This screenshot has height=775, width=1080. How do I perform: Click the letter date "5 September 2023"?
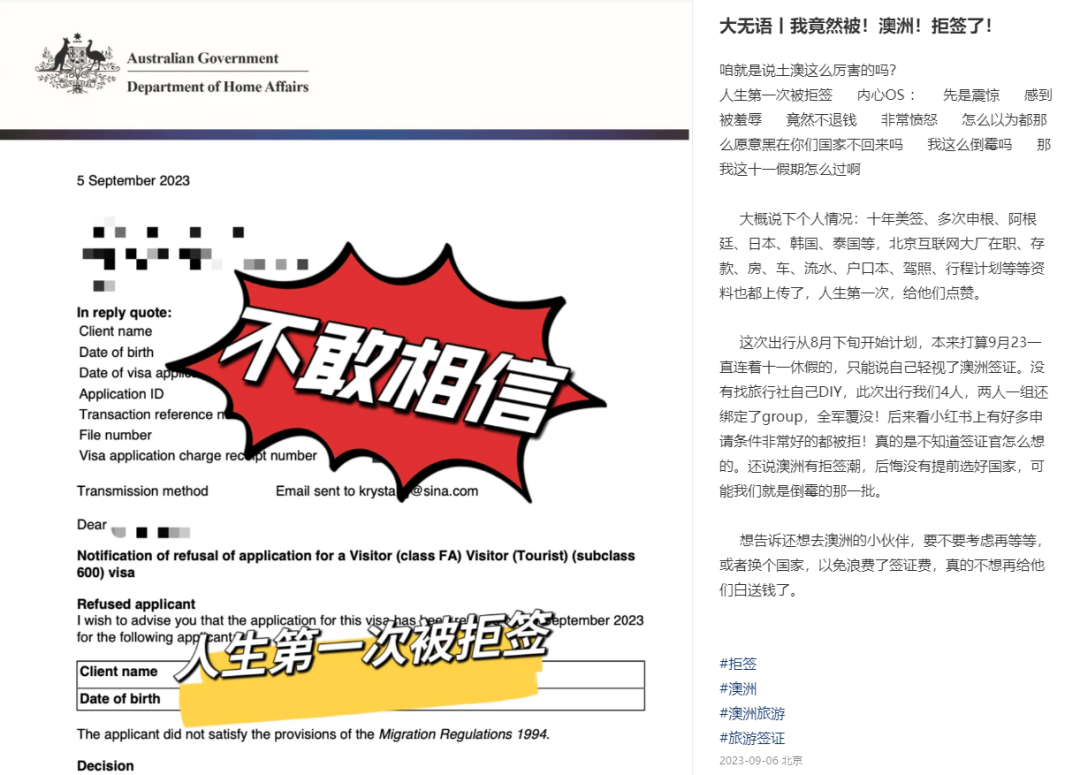point(133,181)
